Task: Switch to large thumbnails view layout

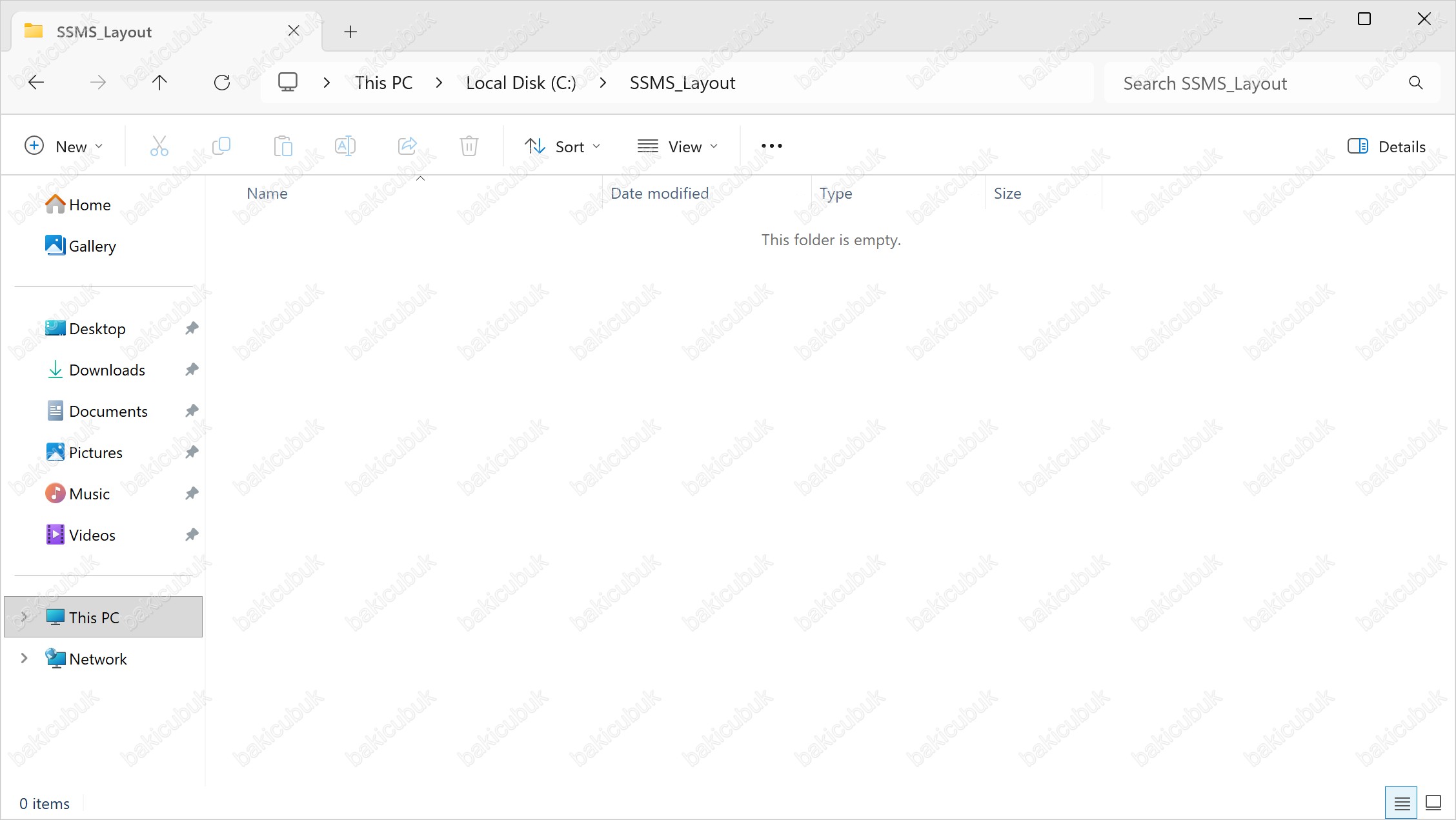Action: click(x=1433, y=803)
